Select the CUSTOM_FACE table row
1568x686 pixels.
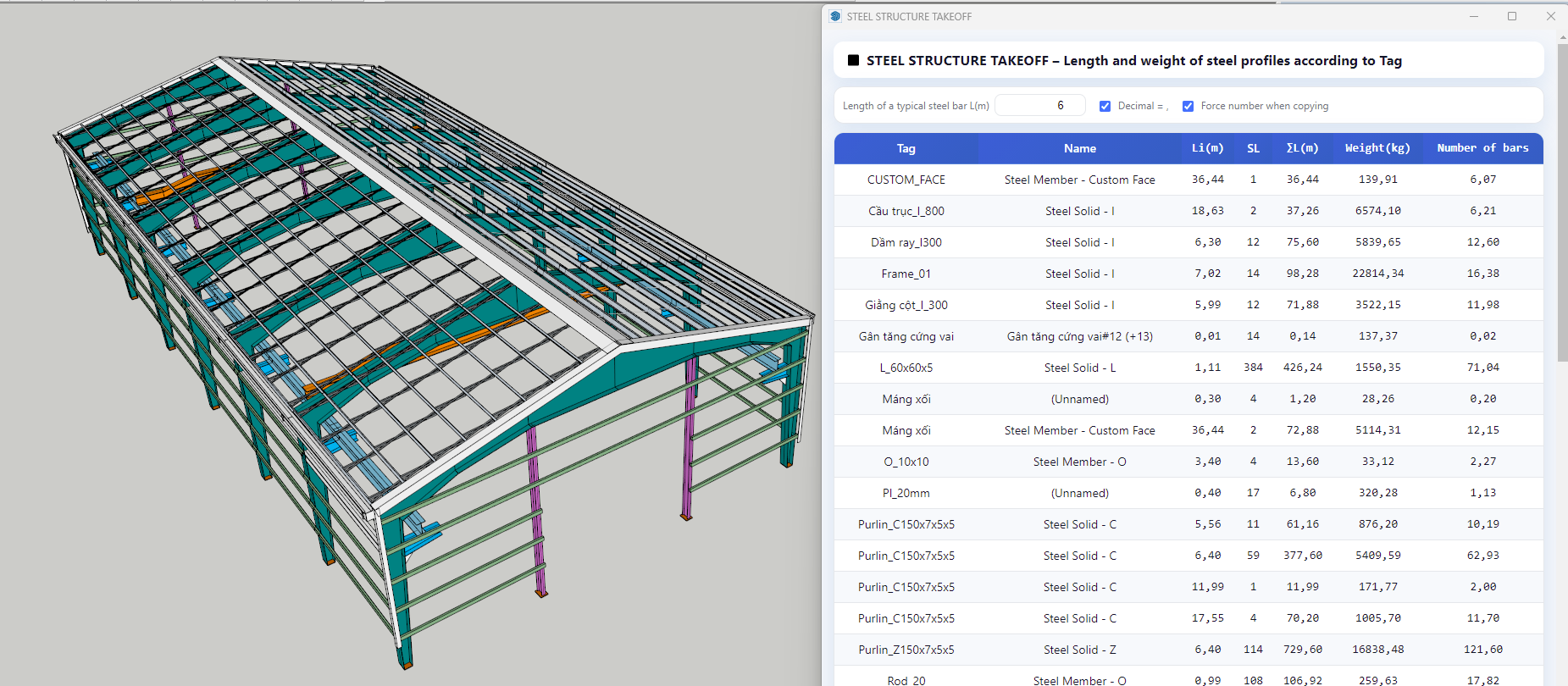pos(906,180)
